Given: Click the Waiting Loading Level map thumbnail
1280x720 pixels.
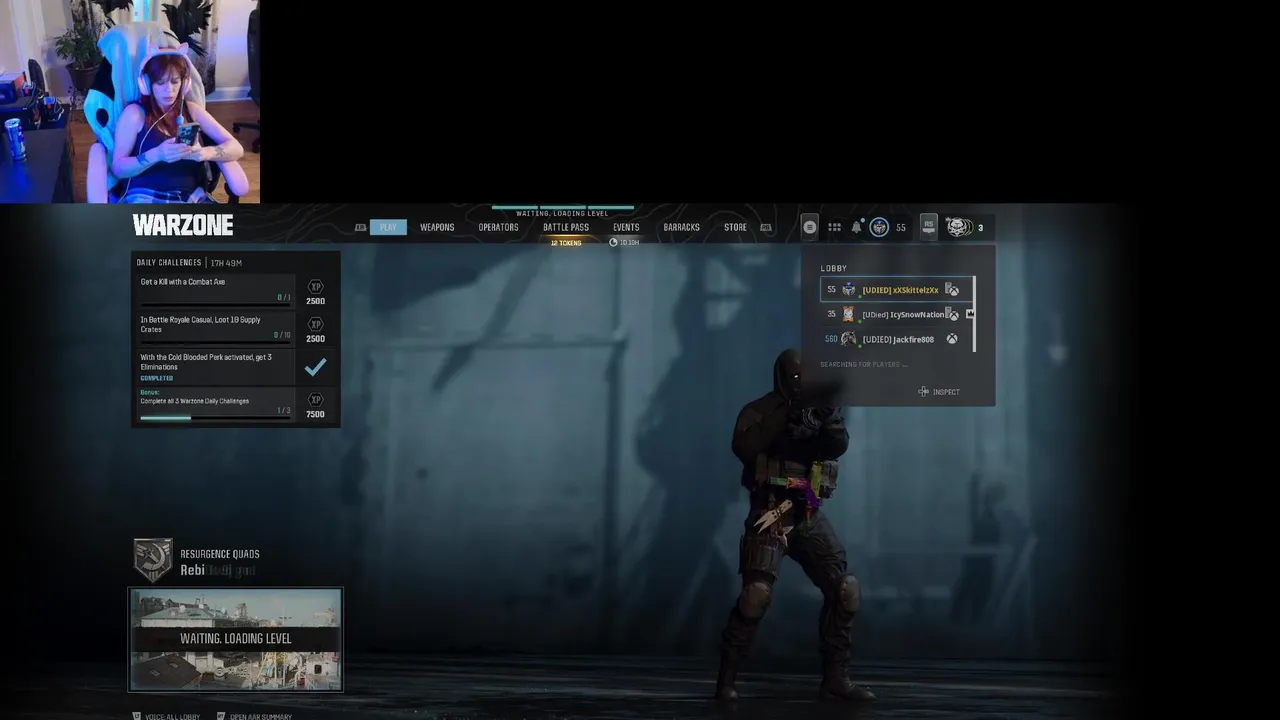Looking at the screenshot, I should tap(236, 640).
